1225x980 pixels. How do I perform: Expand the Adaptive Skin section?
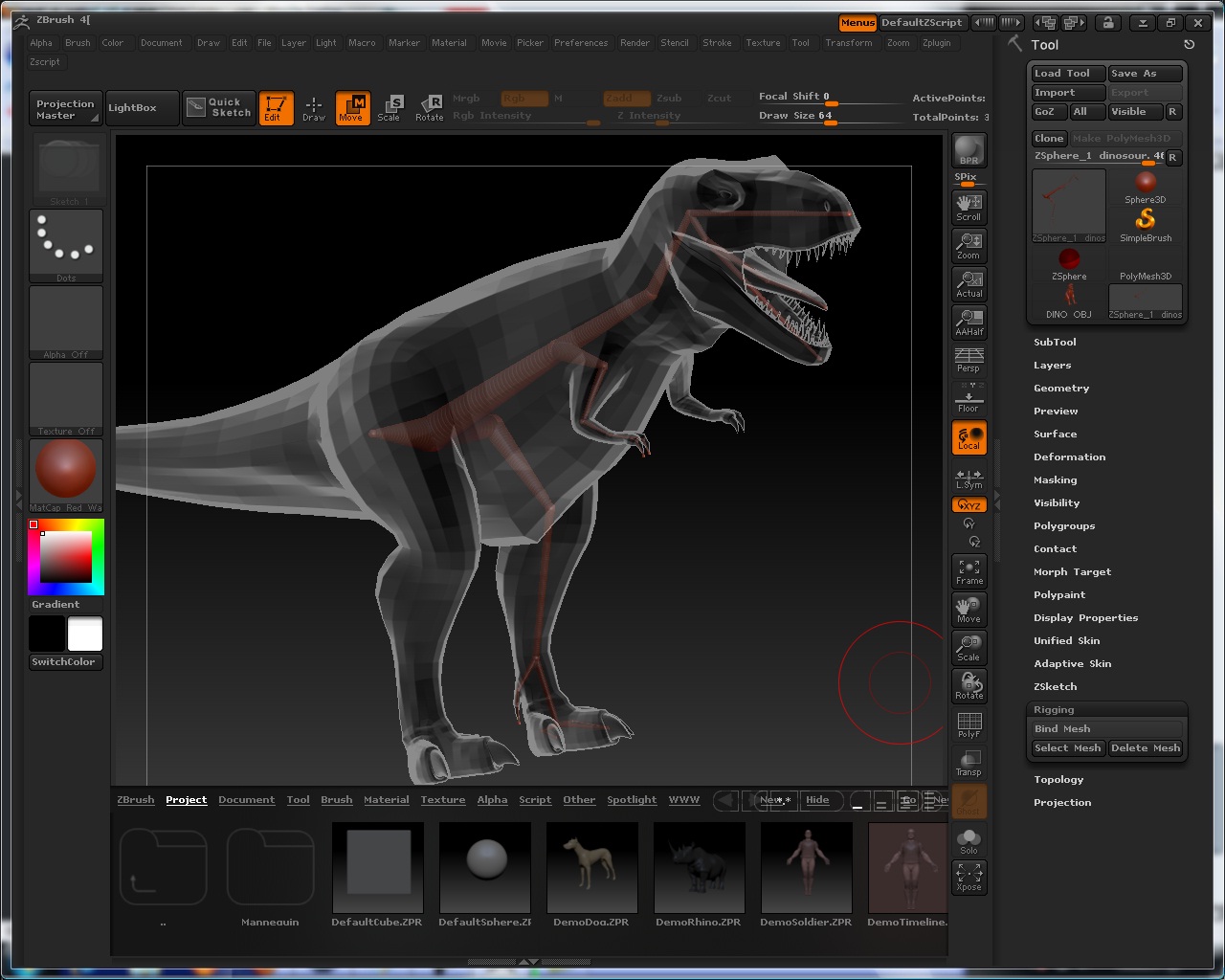pyautogui.click(x=1072, y=663)
